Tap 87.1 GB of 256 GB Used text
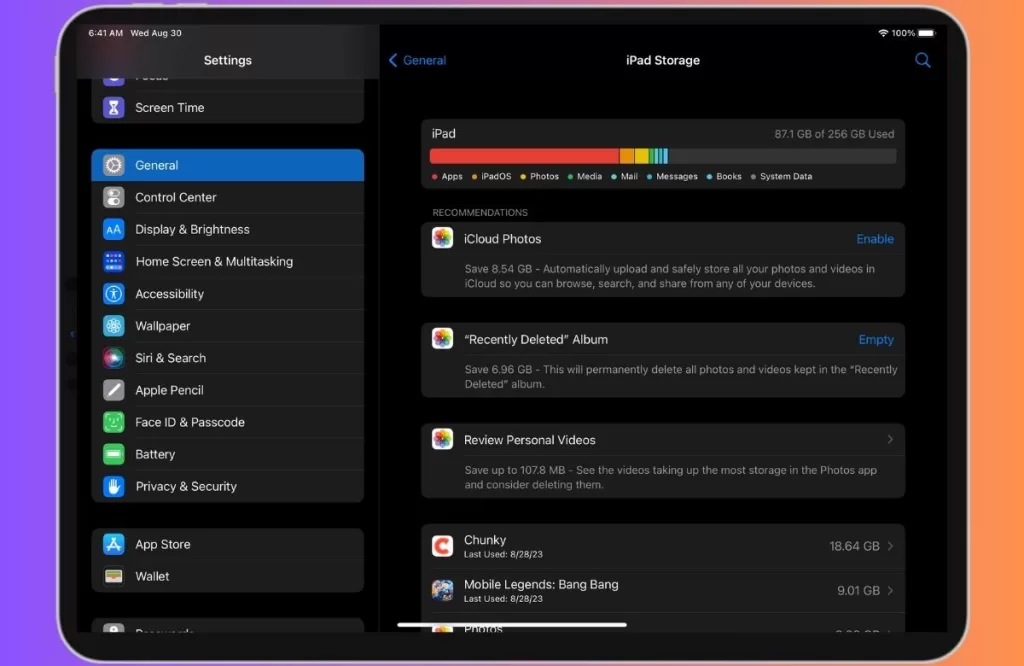The width and height of the screenshot is (1024, 666). pyautogui.click(x=834, y=134)
